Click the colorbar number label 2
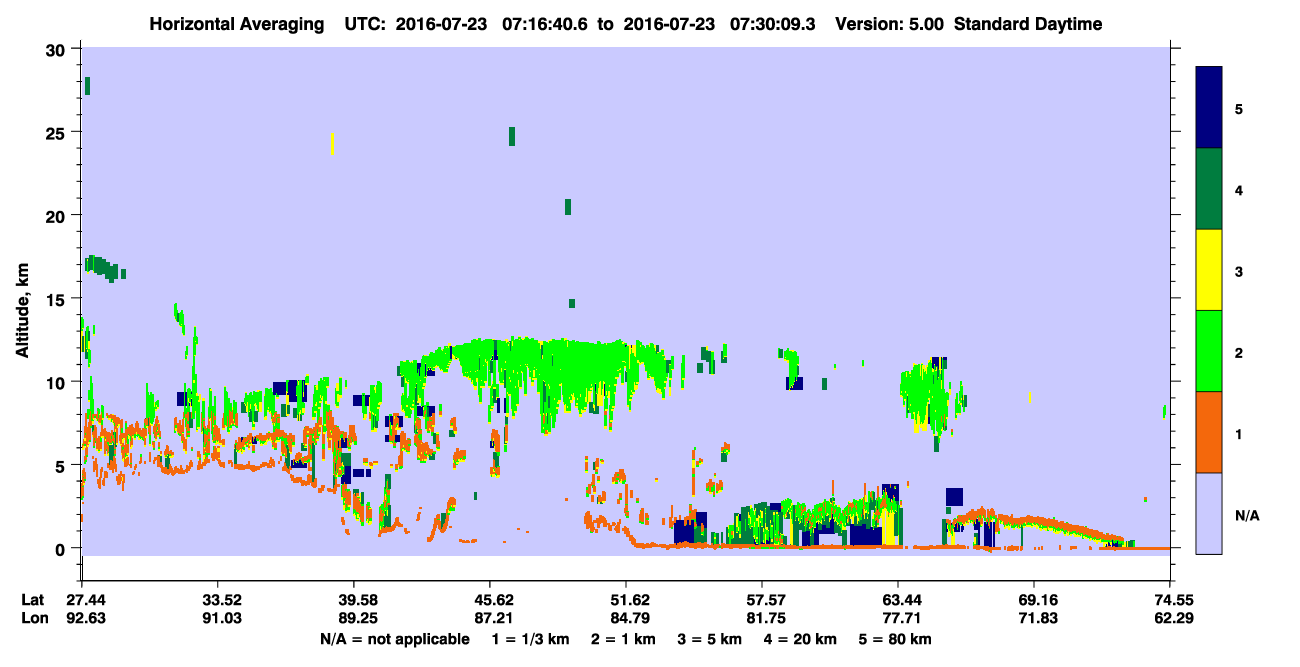This screenshot has width=1300, height=667. point(1239,352)
